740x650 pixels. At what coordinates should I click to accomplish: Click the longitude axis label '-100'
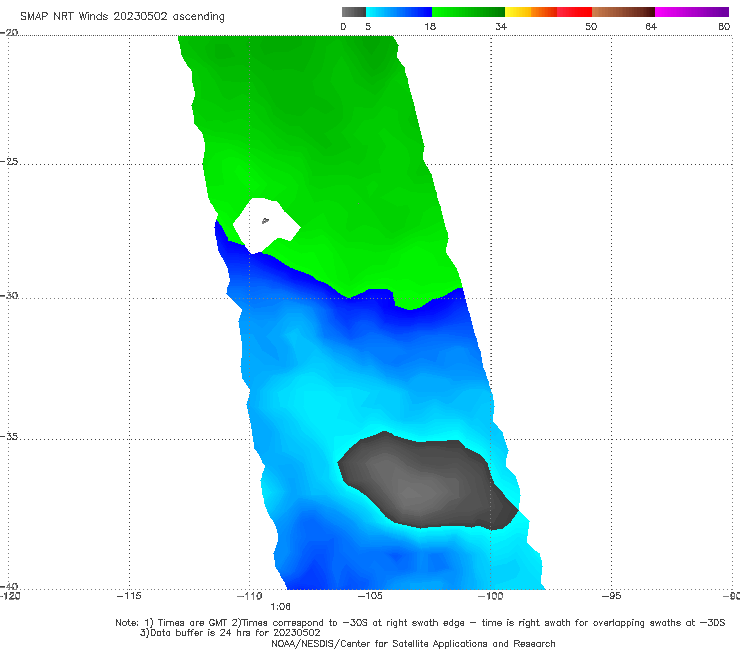(490, 596)
